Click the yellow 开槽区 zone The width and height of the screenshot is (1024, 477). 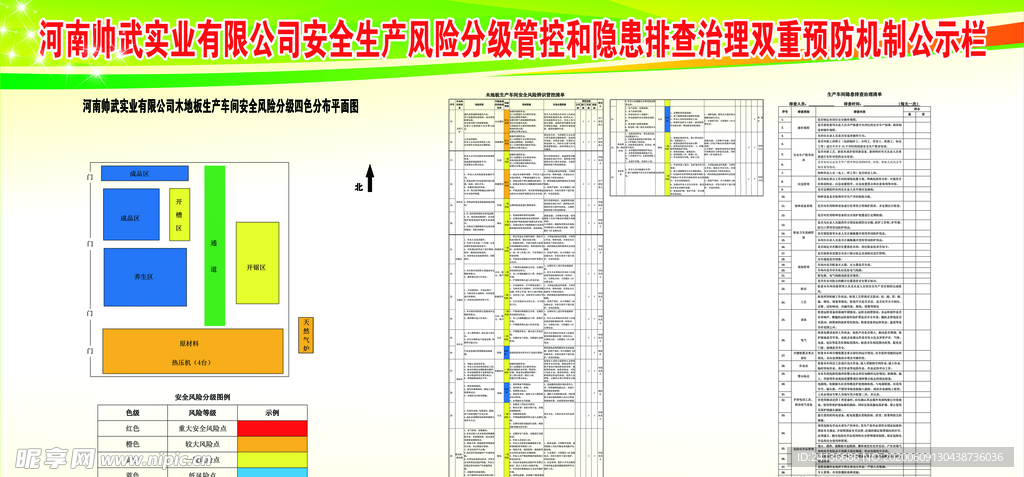(x=180, y=214)
